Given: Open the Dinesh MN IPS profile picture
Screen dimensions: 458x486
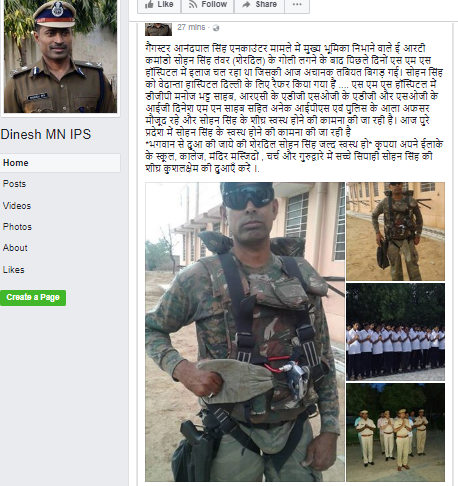Looking at the screenshot, I should click(60, 56).
